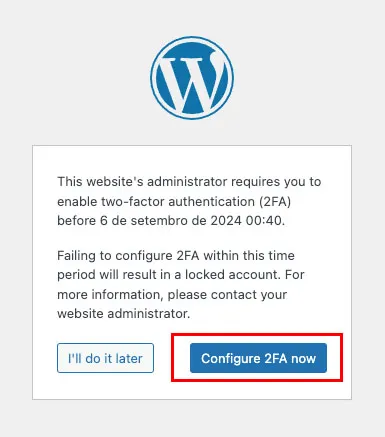Click the "more information" words
The image size is (385, 437).
[110, 295]
